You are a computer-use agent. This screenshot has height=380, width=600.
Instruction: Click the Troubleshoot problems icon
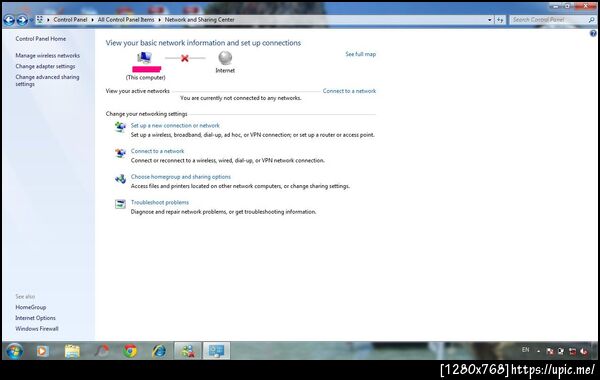[x=120, y=204]
